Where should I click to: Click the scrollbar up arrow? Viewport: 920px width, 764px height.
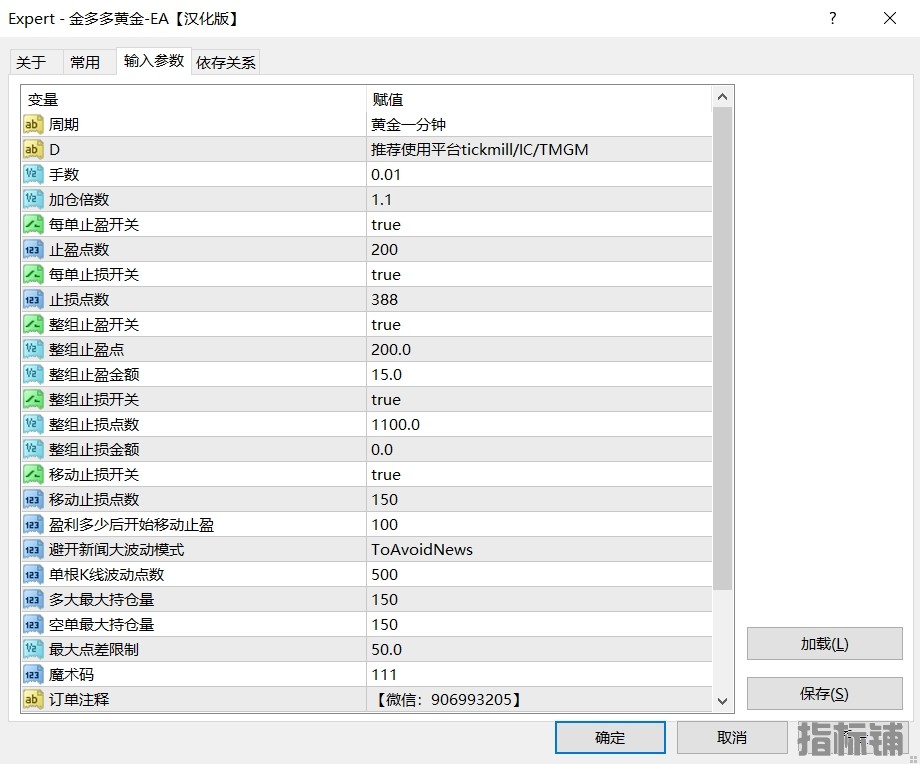pos(722,97)
